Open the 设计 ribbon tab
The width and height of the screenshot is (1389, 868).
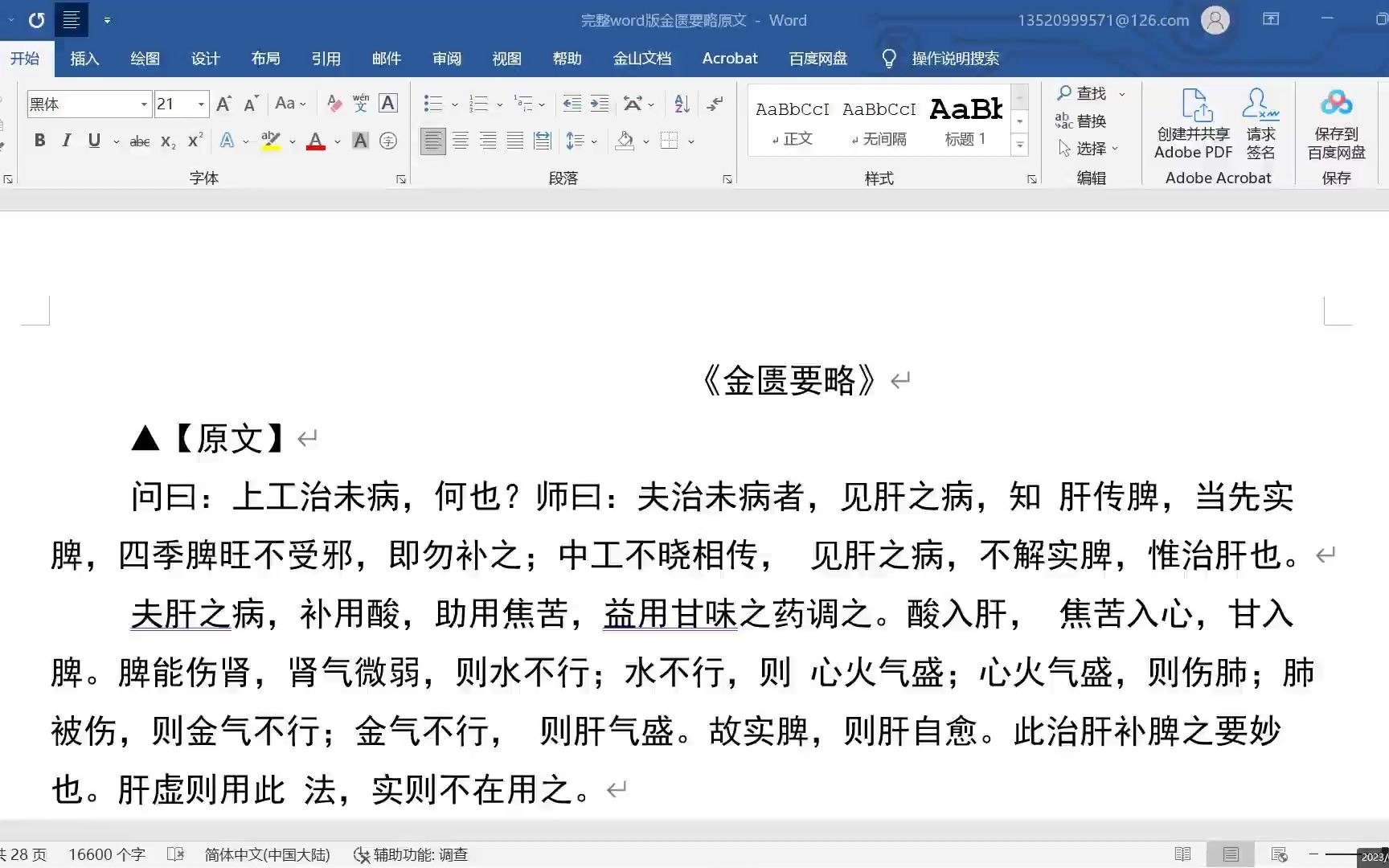tap(205, 58)
